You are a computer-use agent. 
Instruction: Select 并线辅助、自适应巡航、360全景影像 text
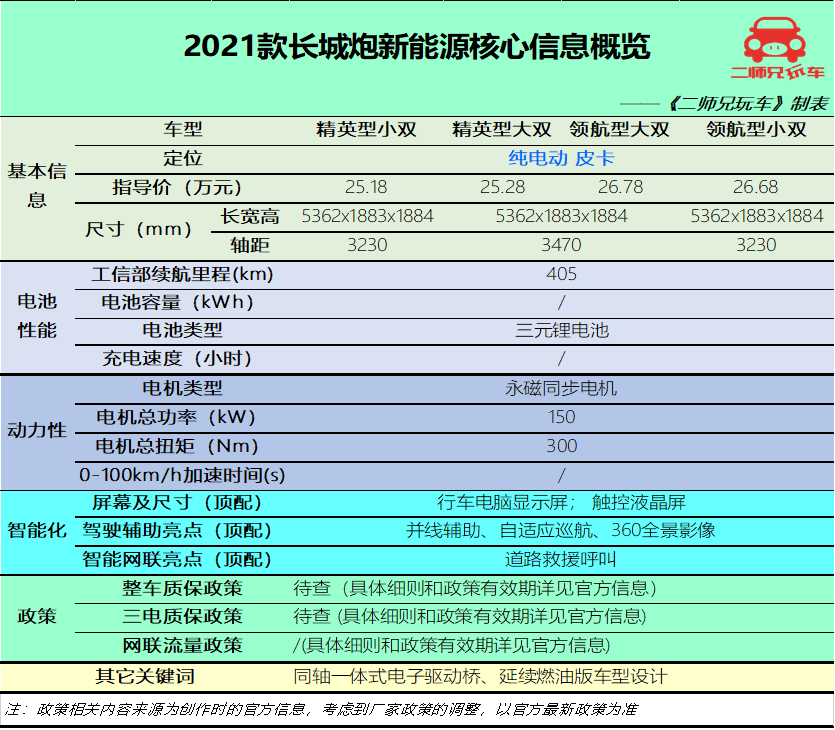(561, 530)
